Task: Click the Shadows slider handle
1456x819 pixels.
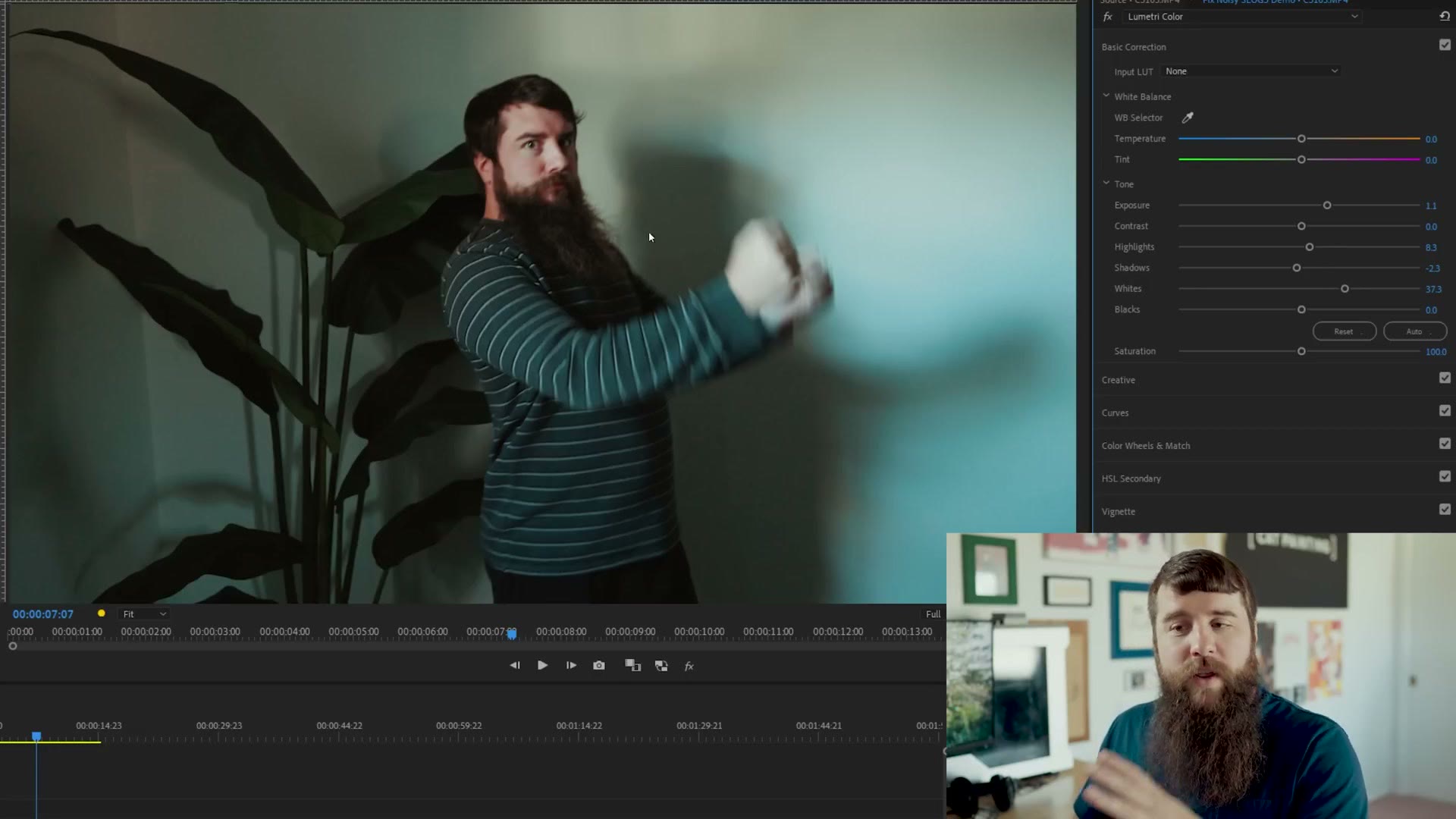Action: [1297, 268]
